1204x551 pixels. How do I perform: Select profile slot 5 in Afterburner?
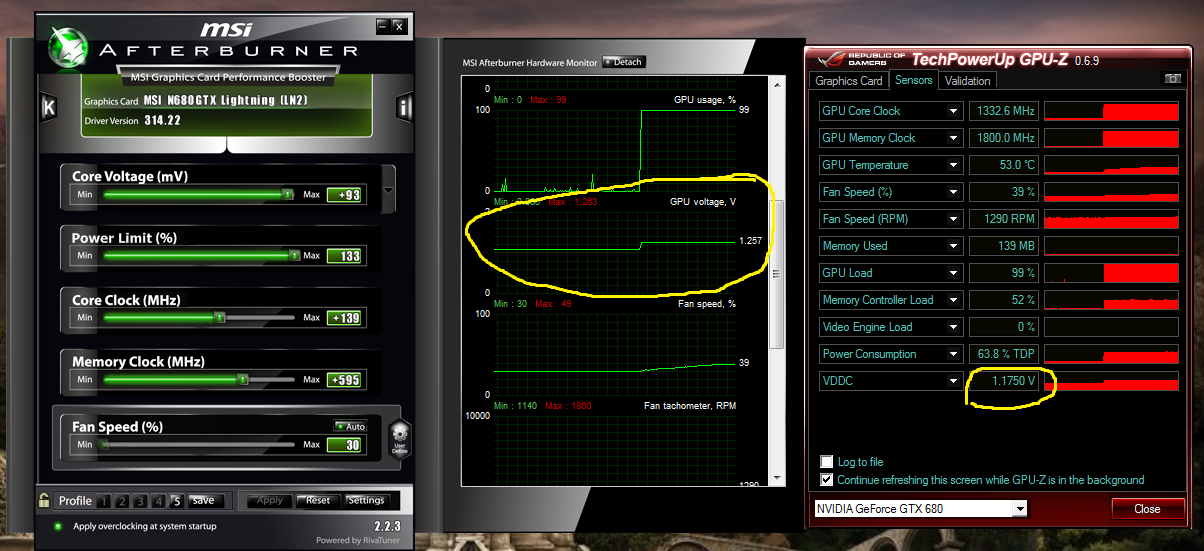[x=176, y=501]
